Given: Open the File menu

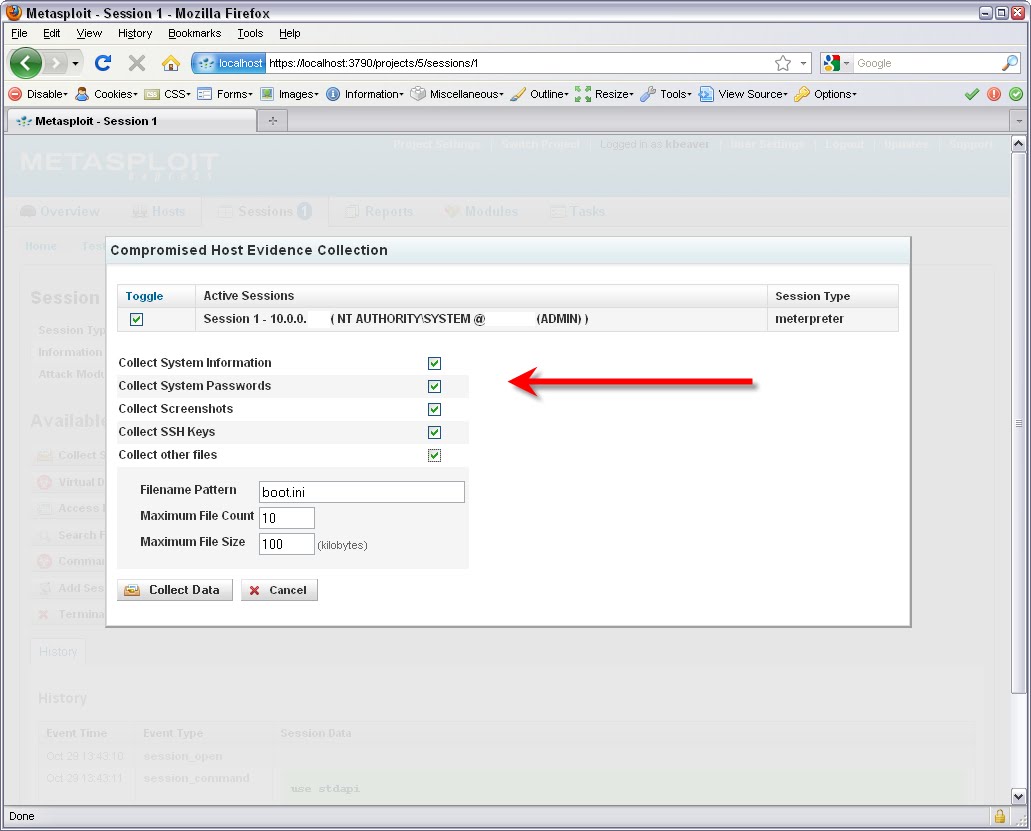Looking at the screenshot, I should pos(20,34).
